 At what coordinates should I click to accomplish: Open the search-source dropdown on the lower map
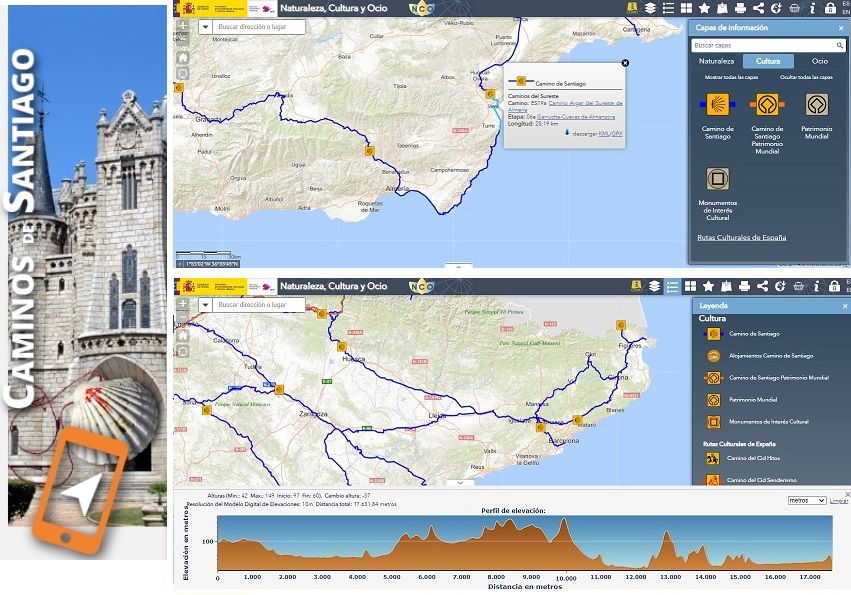pyautogui.click(x=205, y=305)
